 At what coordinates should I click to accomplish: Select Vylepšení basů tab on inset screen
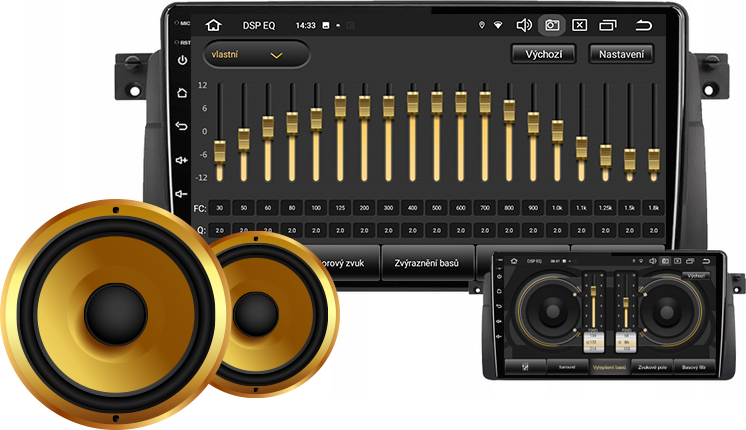pyautogui.click(x=609, y=367)
